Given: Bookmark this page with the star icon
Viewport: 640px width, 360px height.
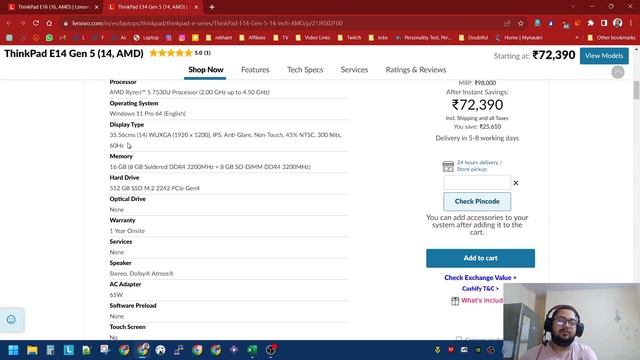Looking at the screenshot, I should [x=521, y=23].
